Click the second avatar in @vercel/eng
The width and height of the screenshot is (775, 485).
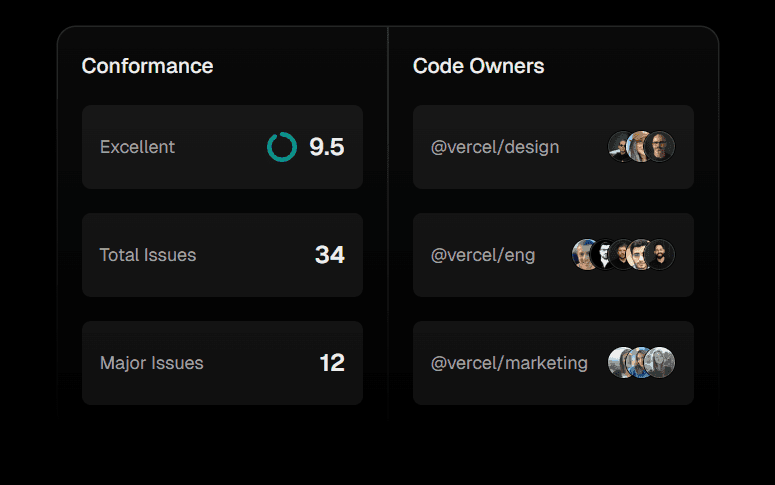point(602,255)
